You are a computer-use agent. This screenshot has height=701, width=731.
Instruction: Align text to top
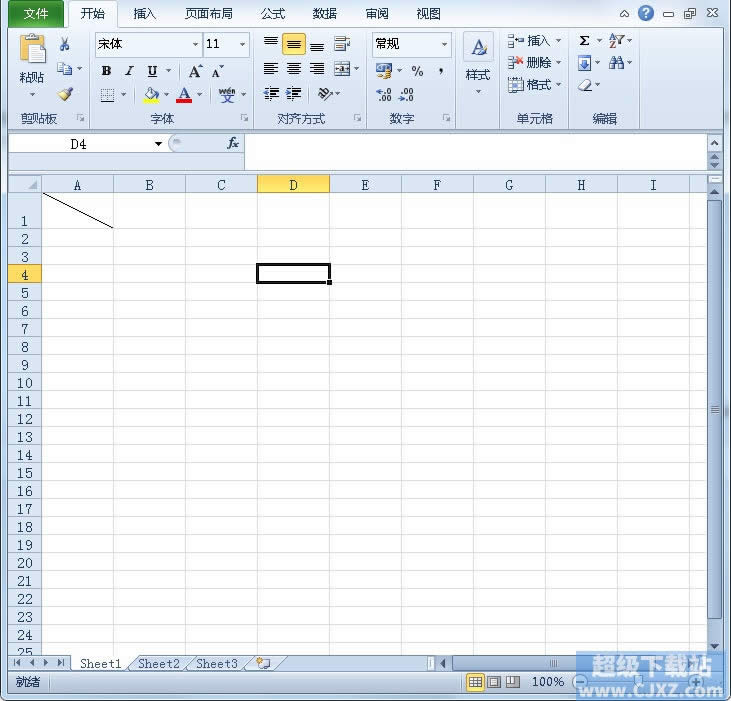[x=271, y=44]
